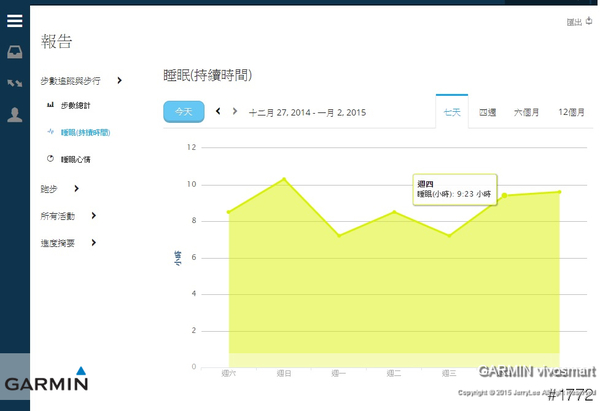This screenshot has height=411, width=600.
Task: Click the 週三 axis label
Action: pos(449,373)
